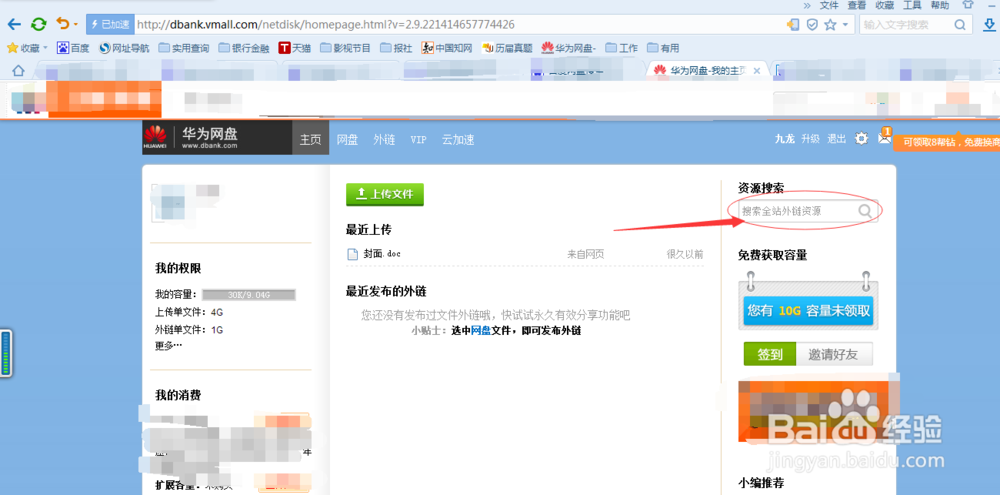Click the left-edge floating accelerator widget
The height and width of the screenshot is (495, 1000).
pos(6,353)
